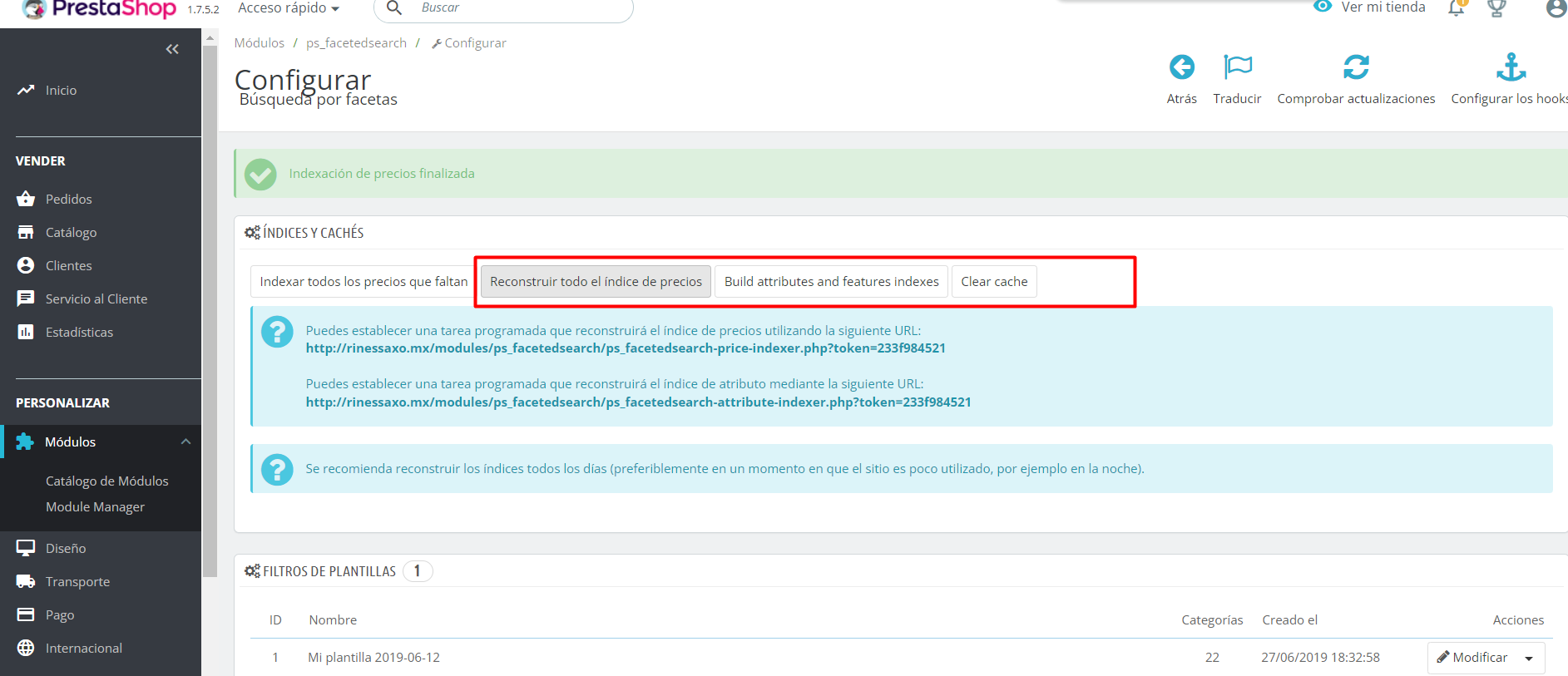Click the Atrás back arrow icon
This screenshot has height=676, width=1568.
(1181, 67)
